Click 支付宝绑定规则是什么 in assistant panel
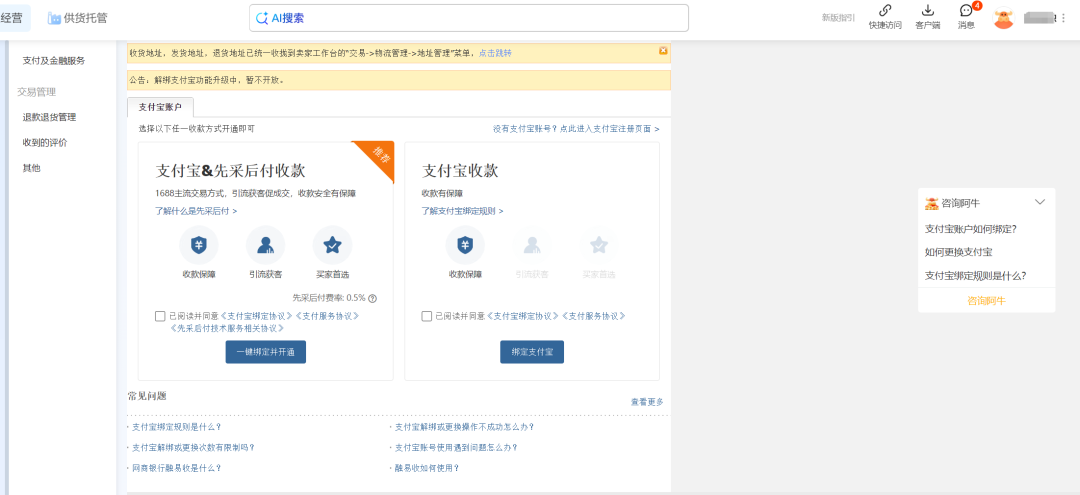1080x495 pixels. click(x=976, y=275)
